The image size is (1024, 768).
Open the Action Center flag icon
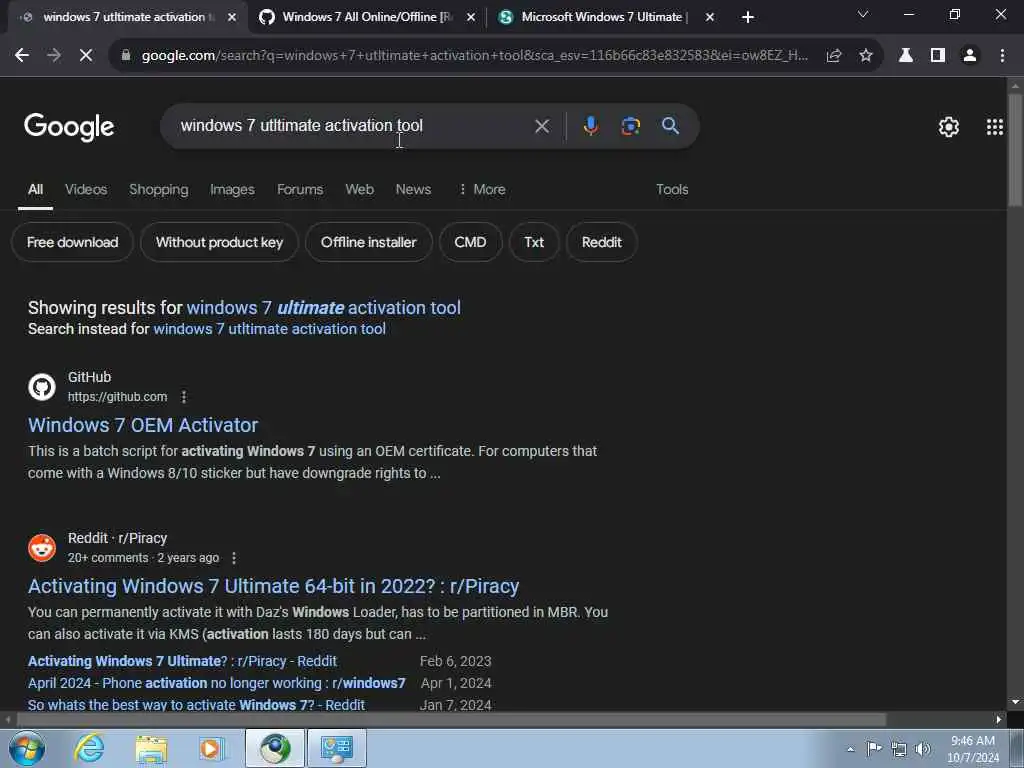tap(874, 749)
